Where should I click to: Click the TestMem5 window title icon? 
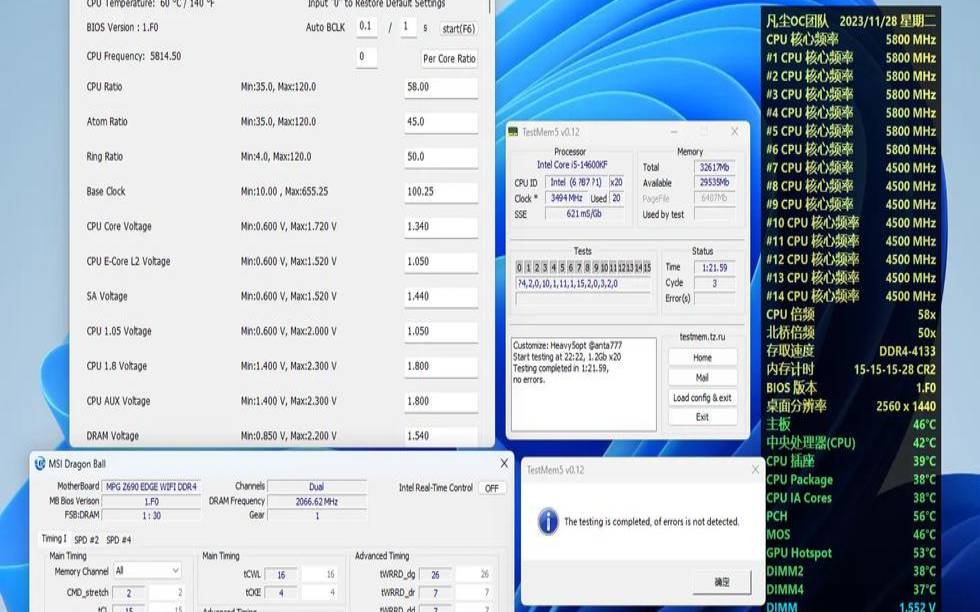pyautogui.click(x=512, y=131)
